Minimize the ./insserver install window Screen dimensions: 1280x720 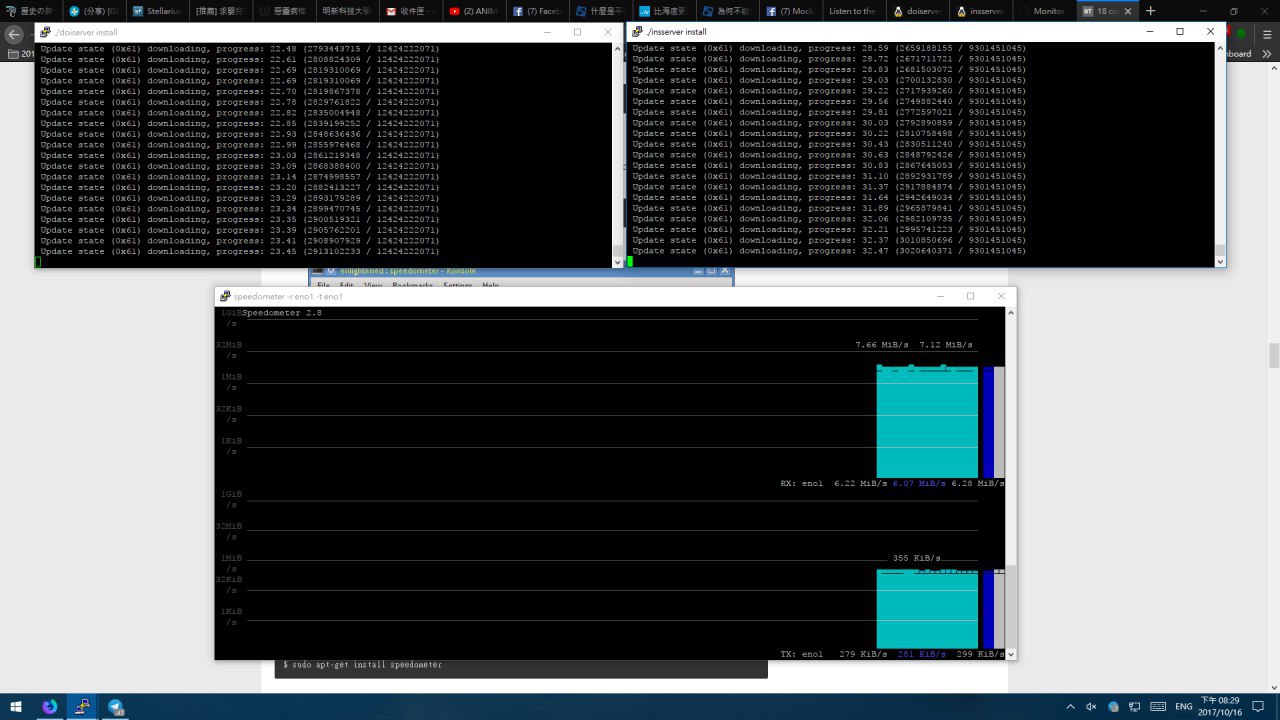(1149, 32)
